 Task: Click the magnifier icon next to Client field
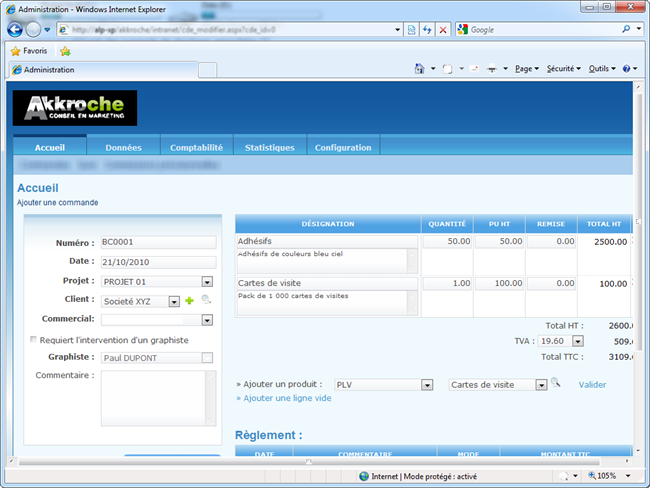[206, 300]
